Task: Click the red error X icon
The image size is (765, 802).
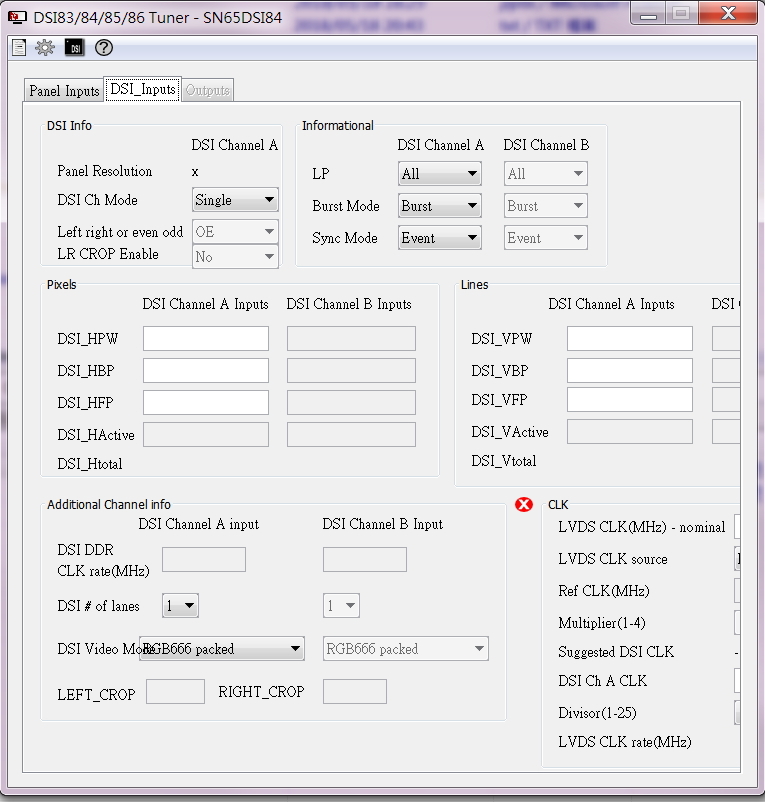Action: click(x=524, y=505)
